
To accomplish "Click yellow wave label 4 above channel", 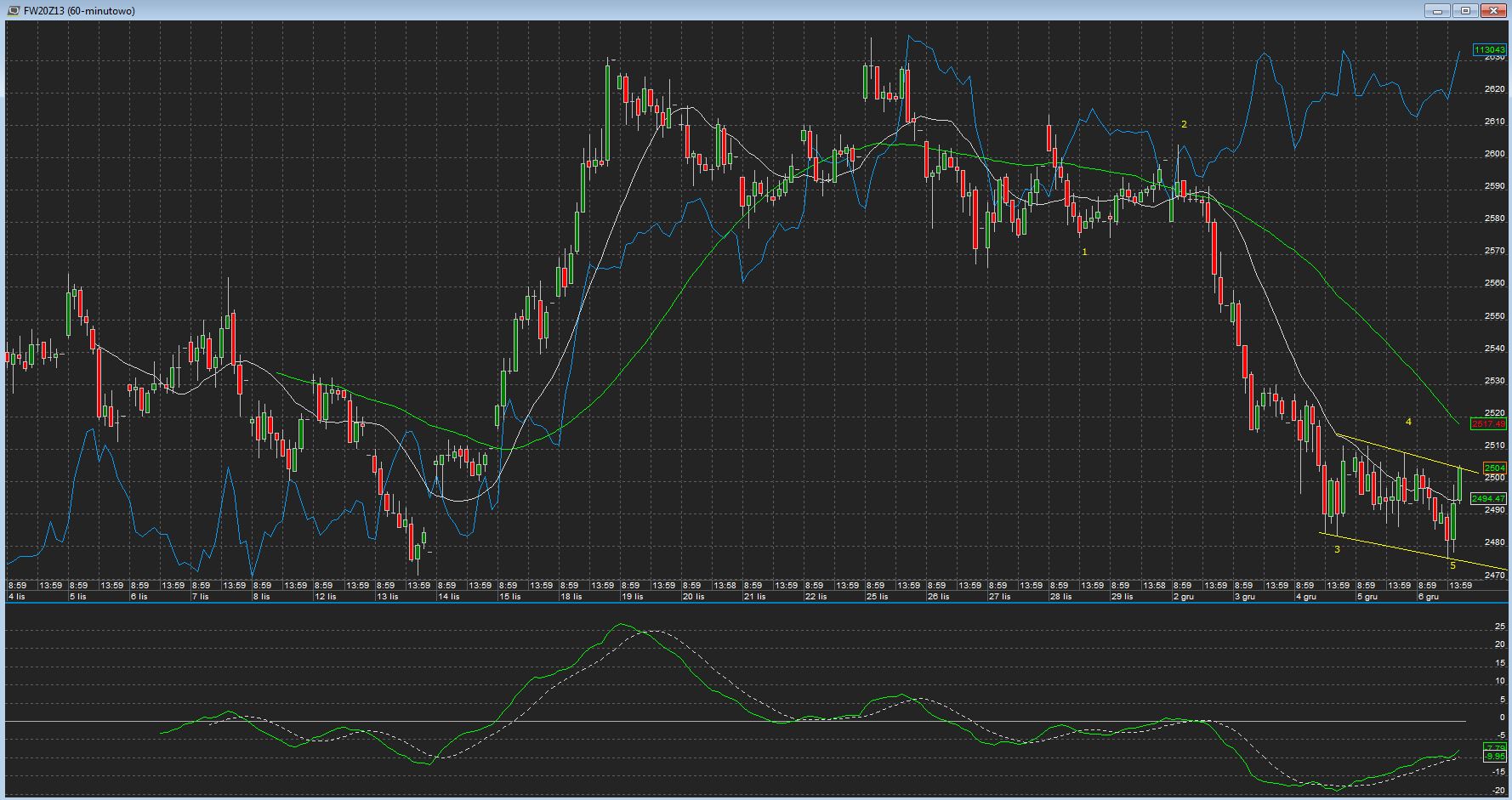I will [x=1408, y=422].
